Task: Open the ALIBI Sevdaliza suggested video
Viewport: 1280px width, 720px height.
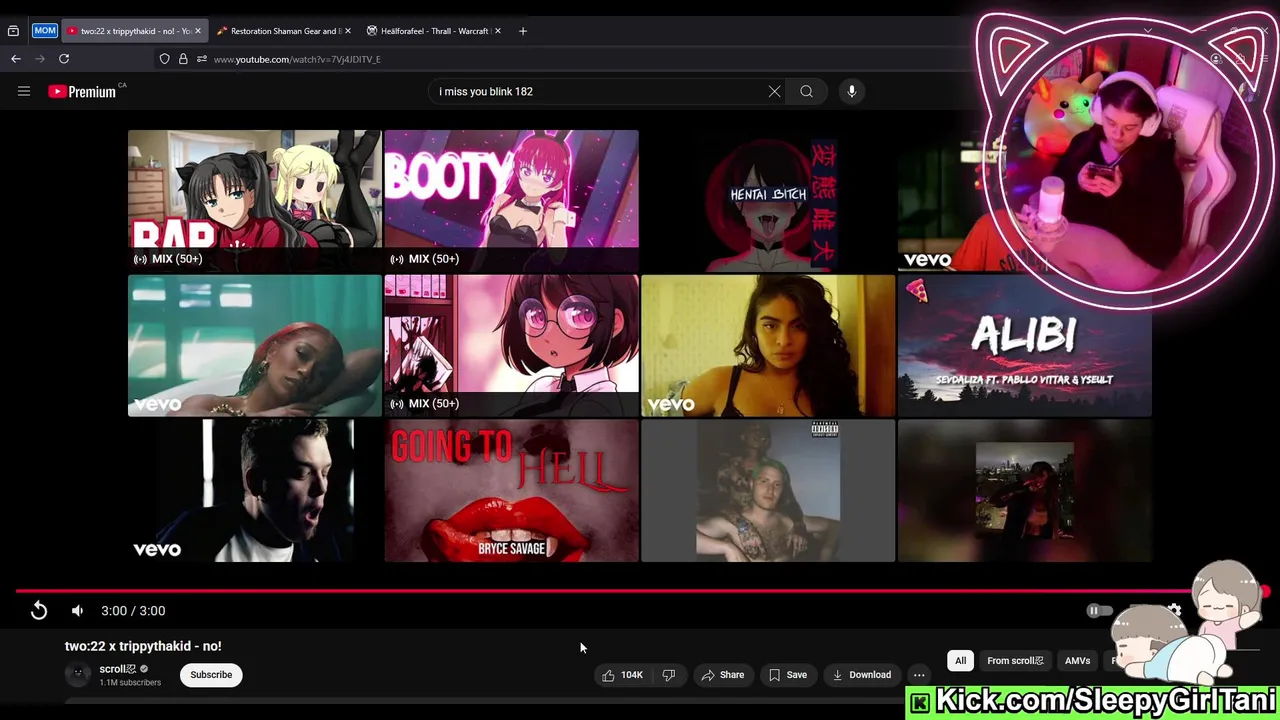Action: (1024, 346)
